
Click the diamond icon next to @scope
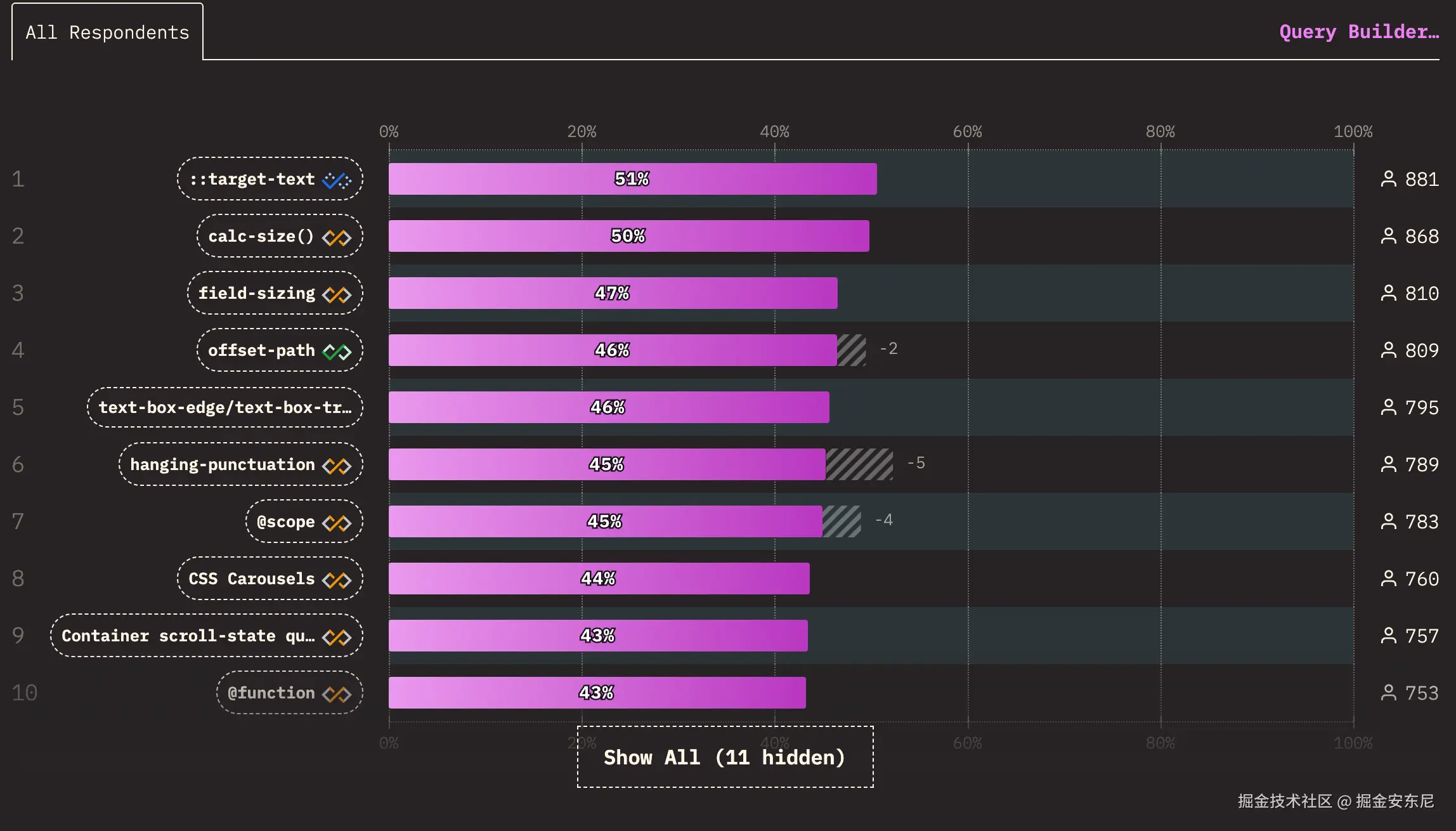point(337,523)
